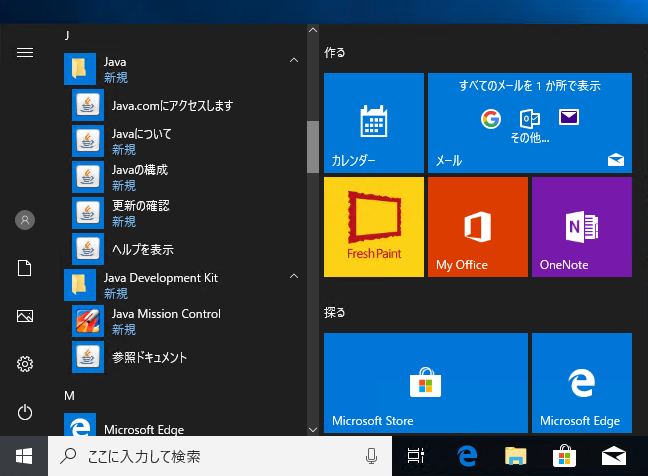Open File Explorer from the taskbar
This screenshot has width=648, height=476.
[515, 456]
